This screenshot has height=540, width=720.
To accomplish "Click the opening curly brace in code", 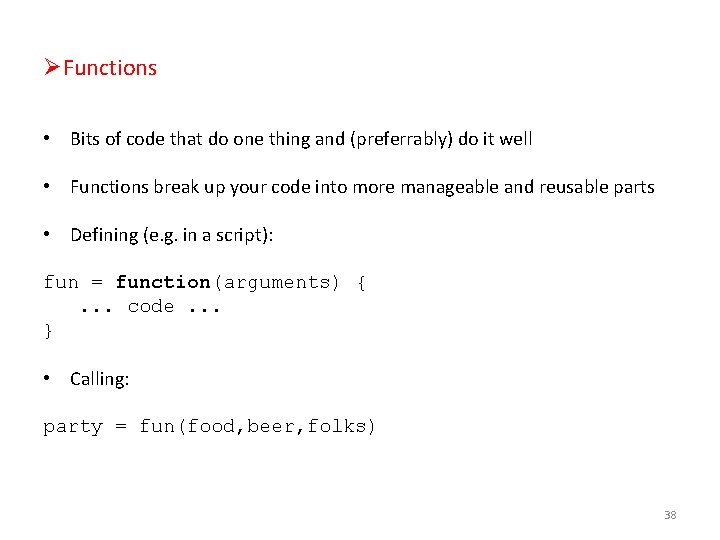I will tap(361, 282).
